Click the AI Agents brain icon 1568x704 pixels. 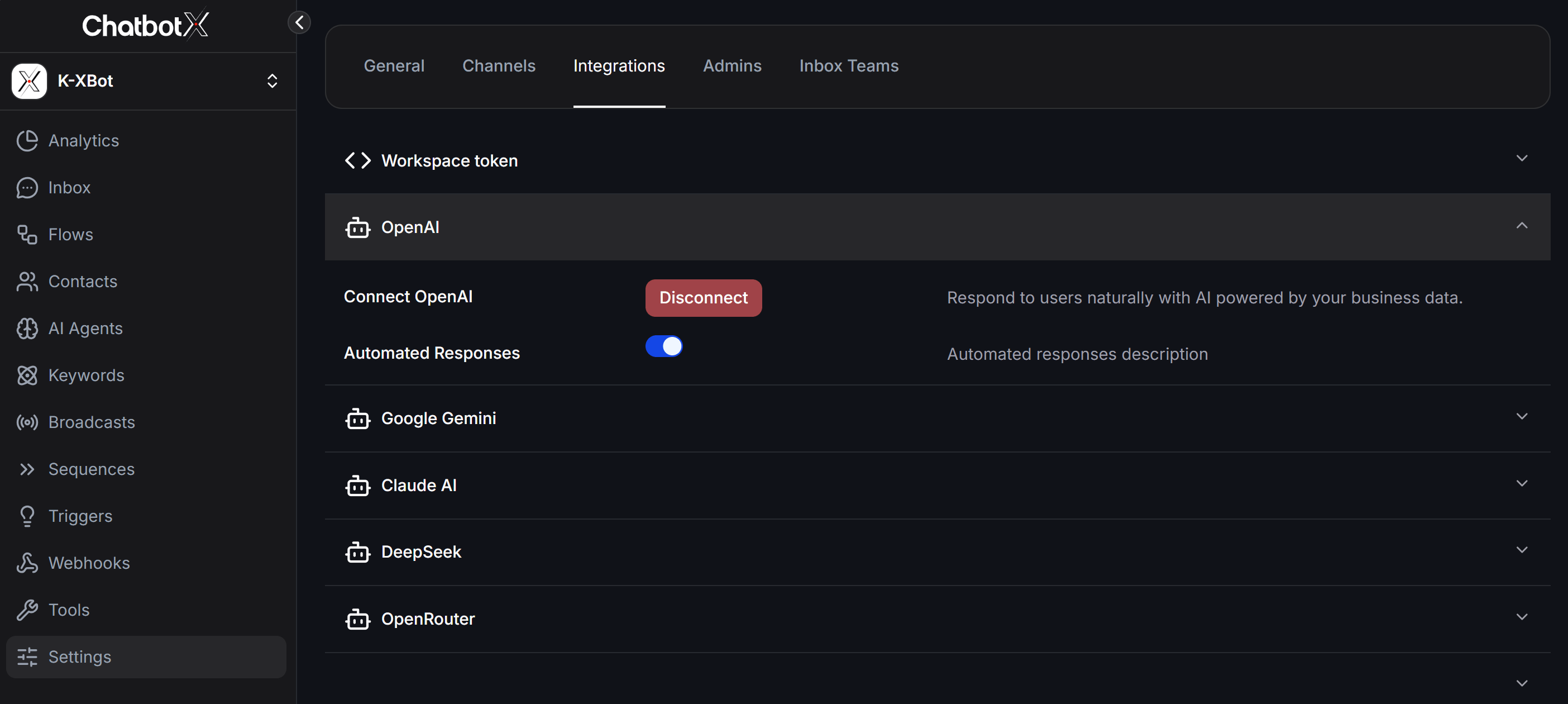[27, 328]
